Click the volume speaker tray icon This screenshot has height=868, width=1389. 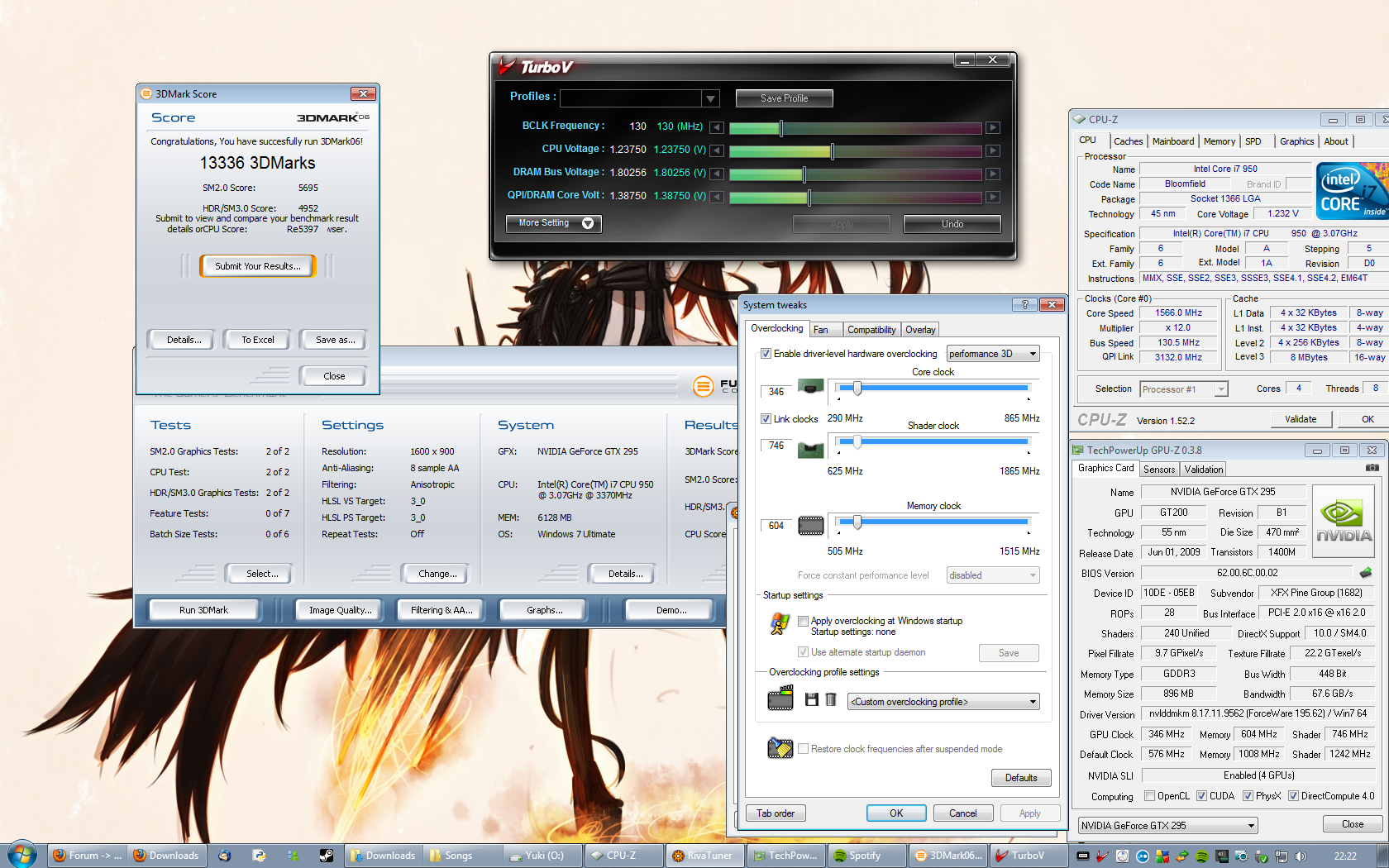pos(1301,856)
